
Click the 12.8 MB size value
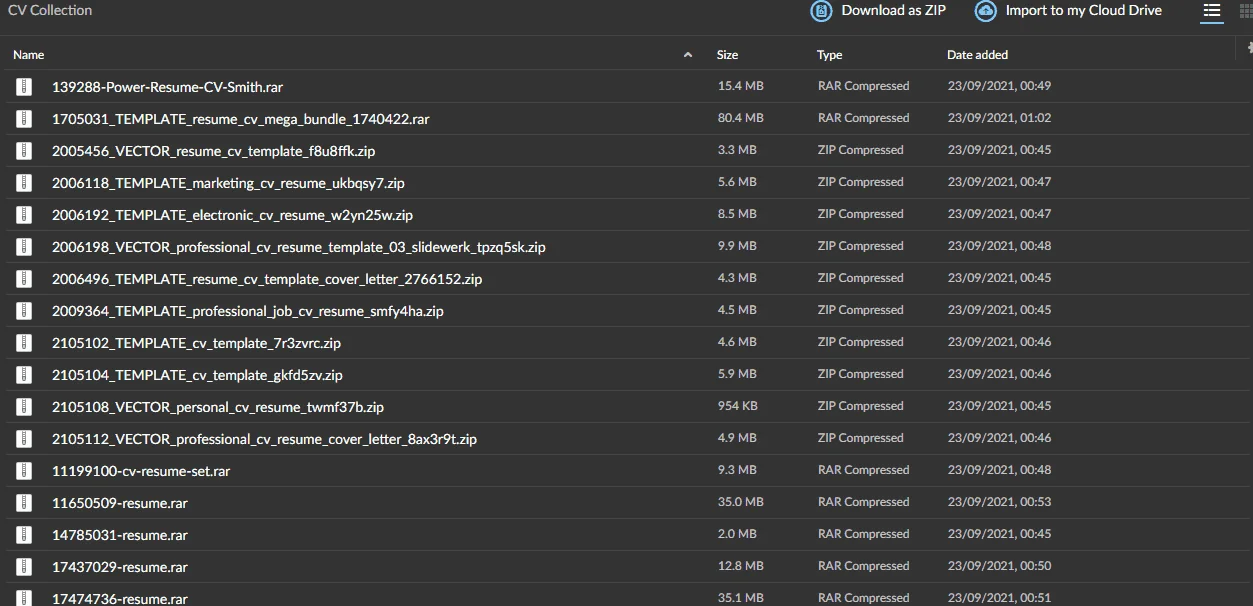[x=740, y=566]
